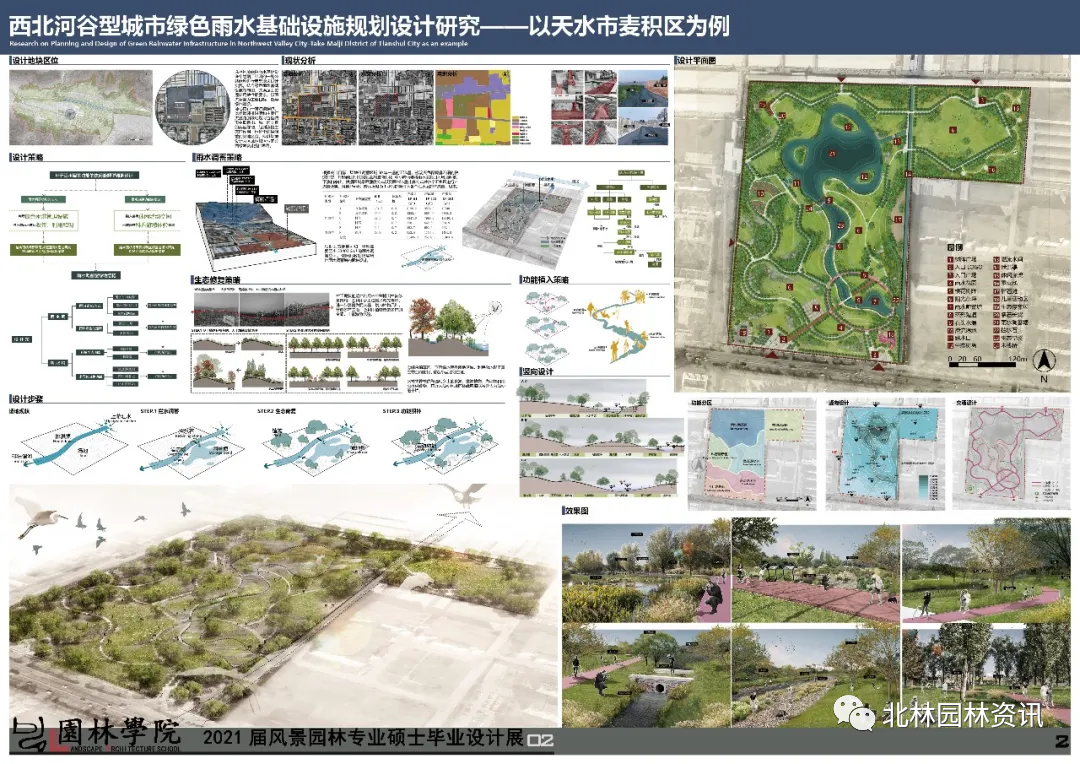
Task: Click the 生态修复策略 heading
Action: pyautogui.click(x=217, y=280)
